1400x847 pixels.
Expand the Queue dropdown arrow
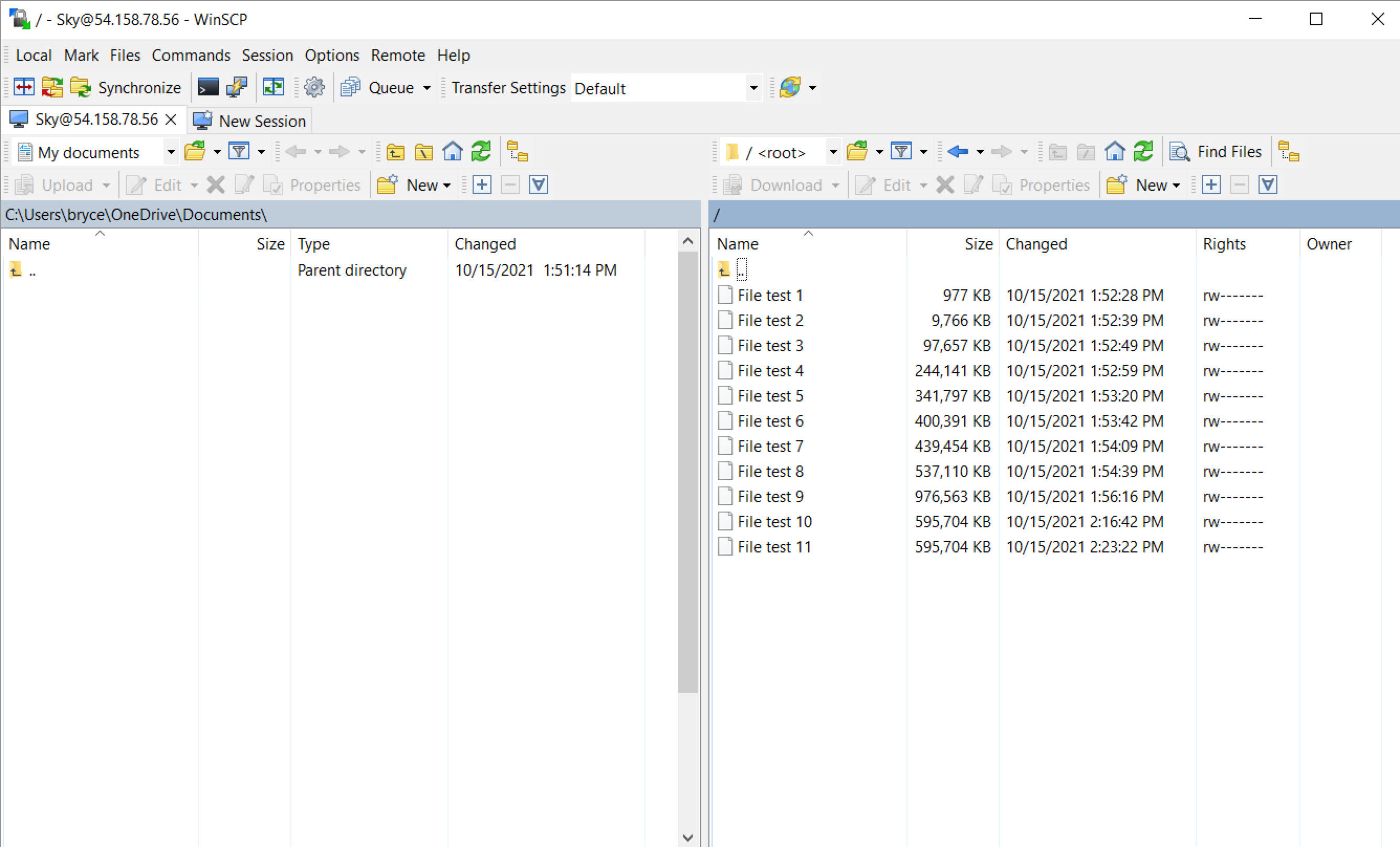click(426, 88)
